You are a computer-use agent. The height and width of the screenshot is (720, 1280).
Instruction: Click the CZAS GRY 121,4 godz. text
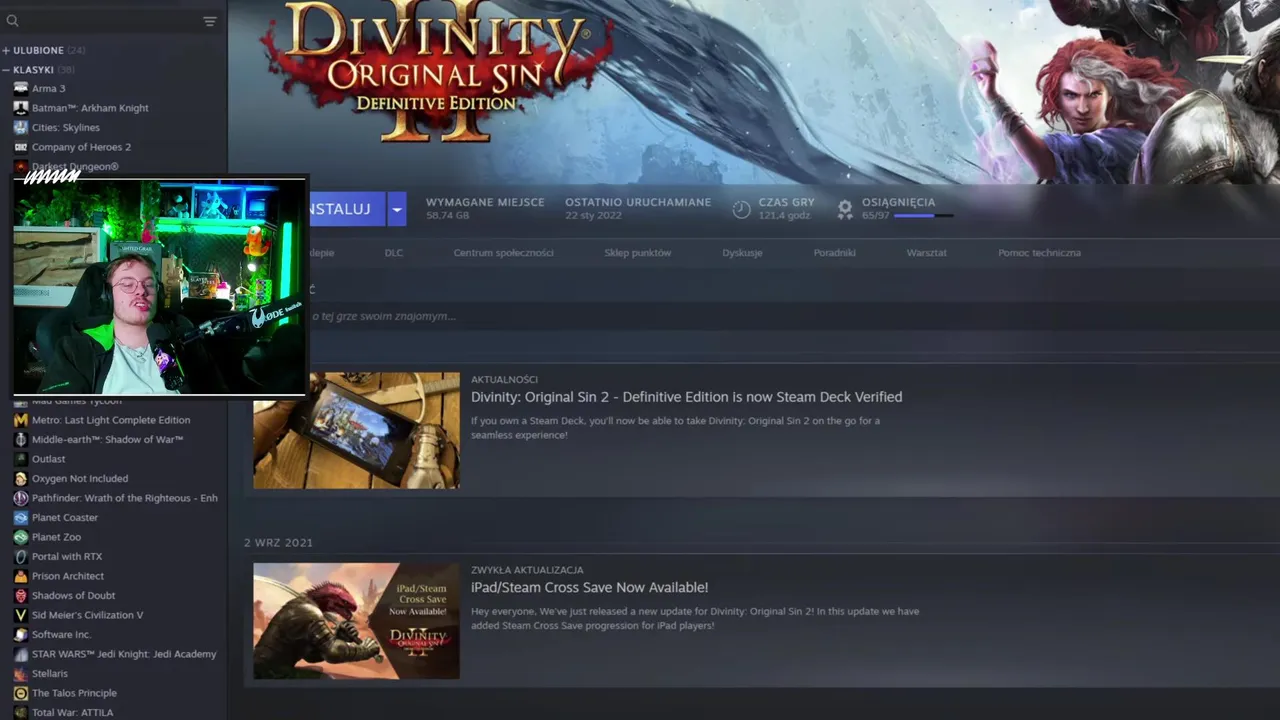pos(786,208)
